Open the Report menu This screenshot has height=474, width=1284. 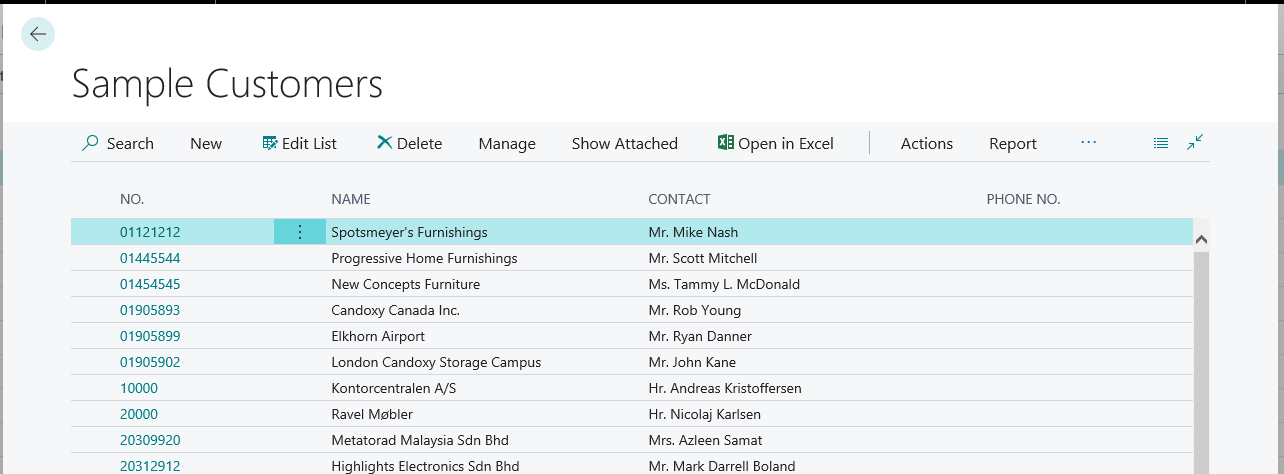click(x=1013, y=143)
